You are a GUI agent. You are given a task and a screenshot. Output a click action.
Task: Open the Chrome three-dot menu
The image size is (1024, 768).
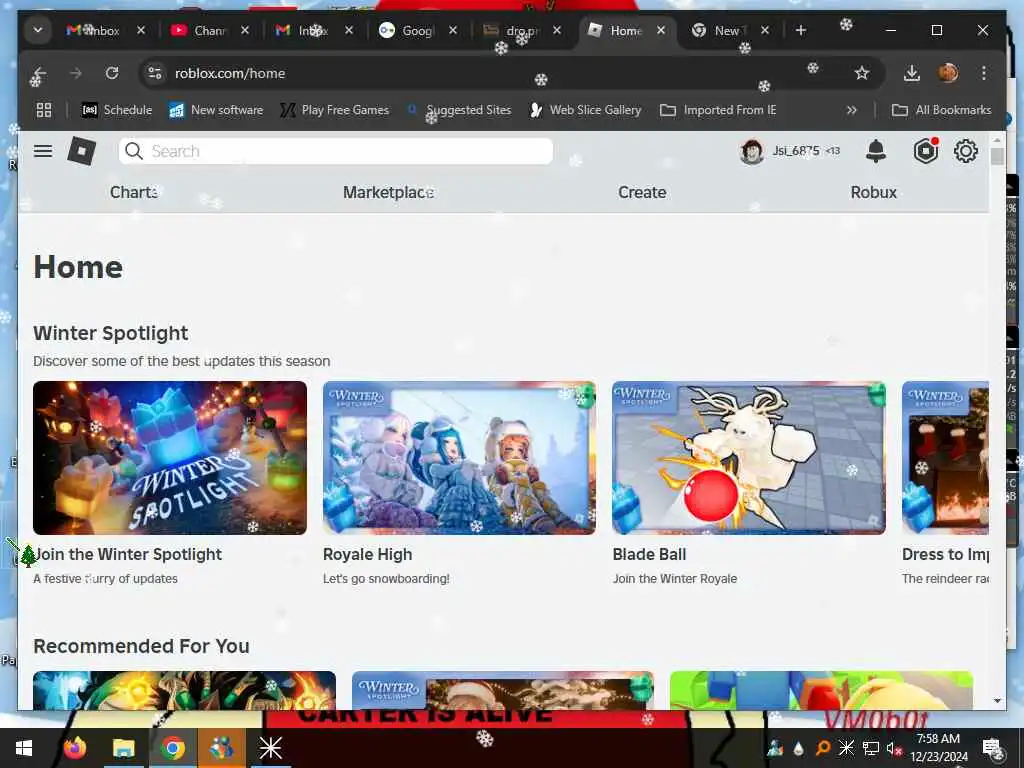[984, 73]
